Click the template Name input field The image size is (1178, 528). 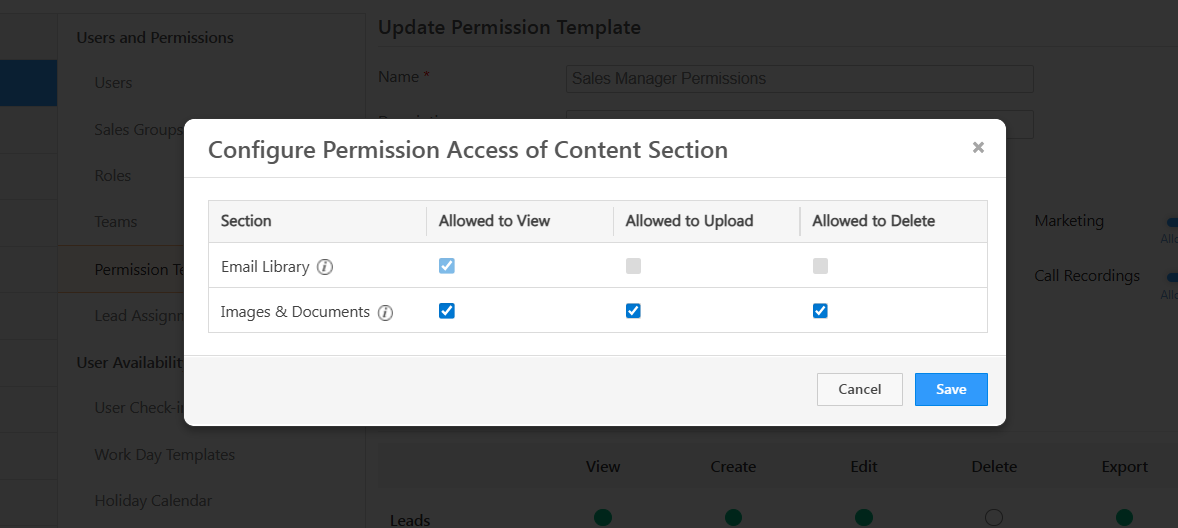[799, 79]
